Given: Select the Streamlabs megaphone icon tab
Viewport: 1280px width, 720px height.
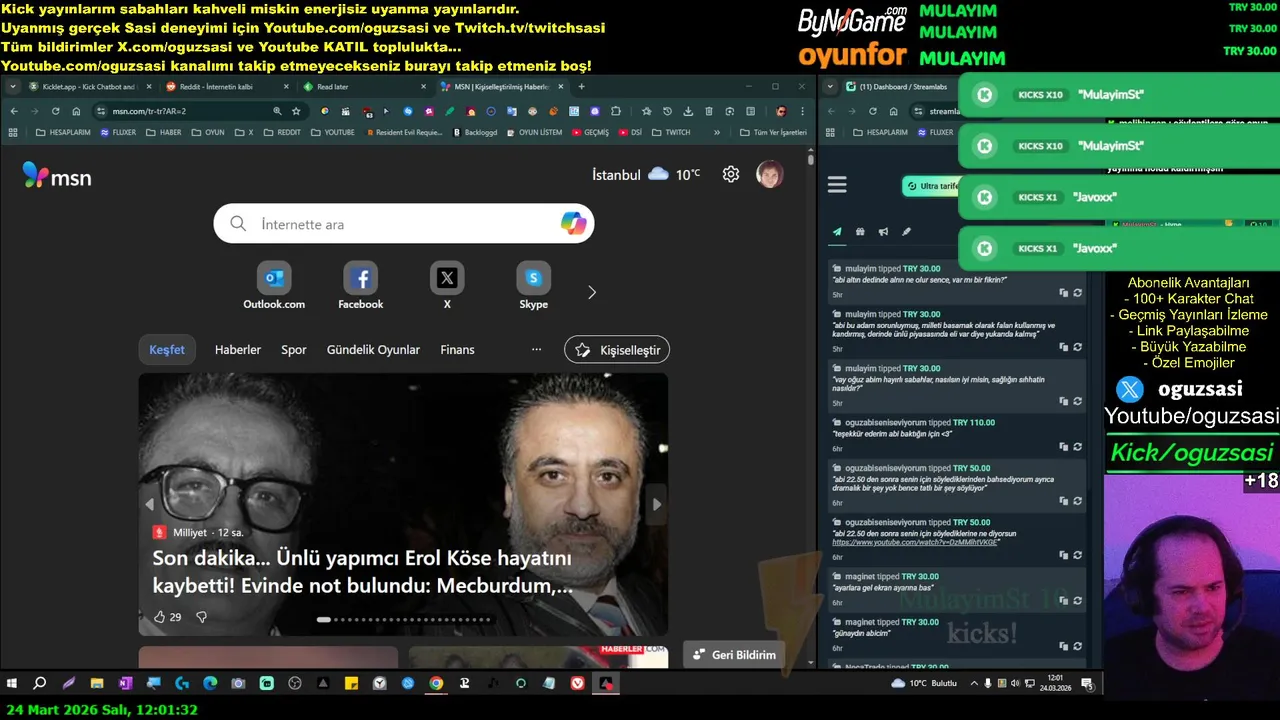Looking at the screenshot, I should coord(883,232).
